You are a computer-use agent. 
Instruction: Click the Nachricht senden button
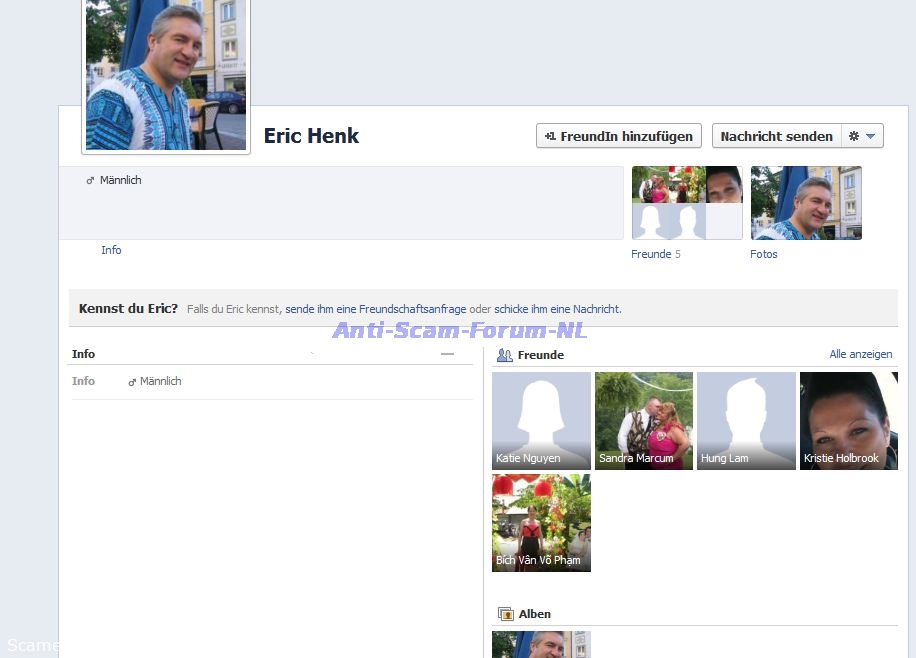(776, 136)
